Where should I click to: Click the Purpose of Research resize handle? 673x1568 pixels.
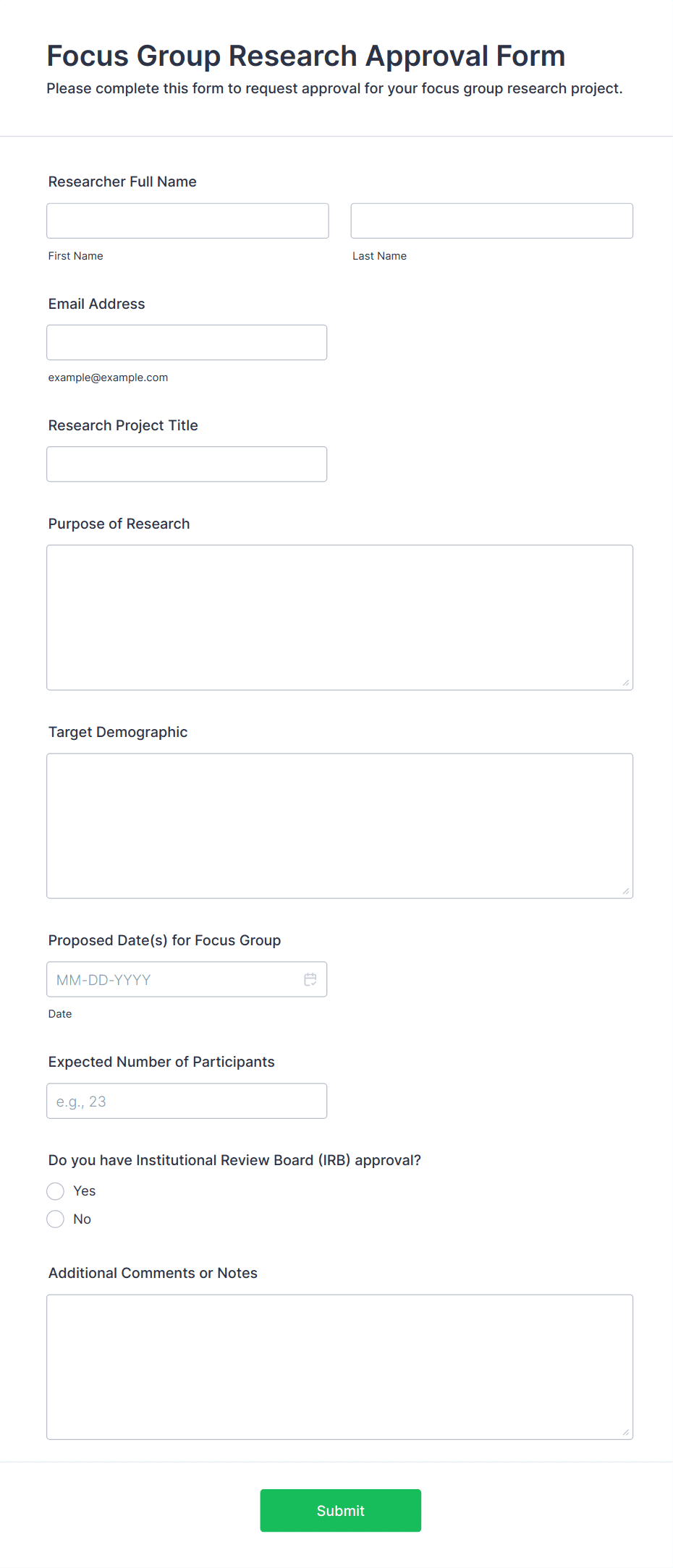pyautogui.click(x=626, y=683)
